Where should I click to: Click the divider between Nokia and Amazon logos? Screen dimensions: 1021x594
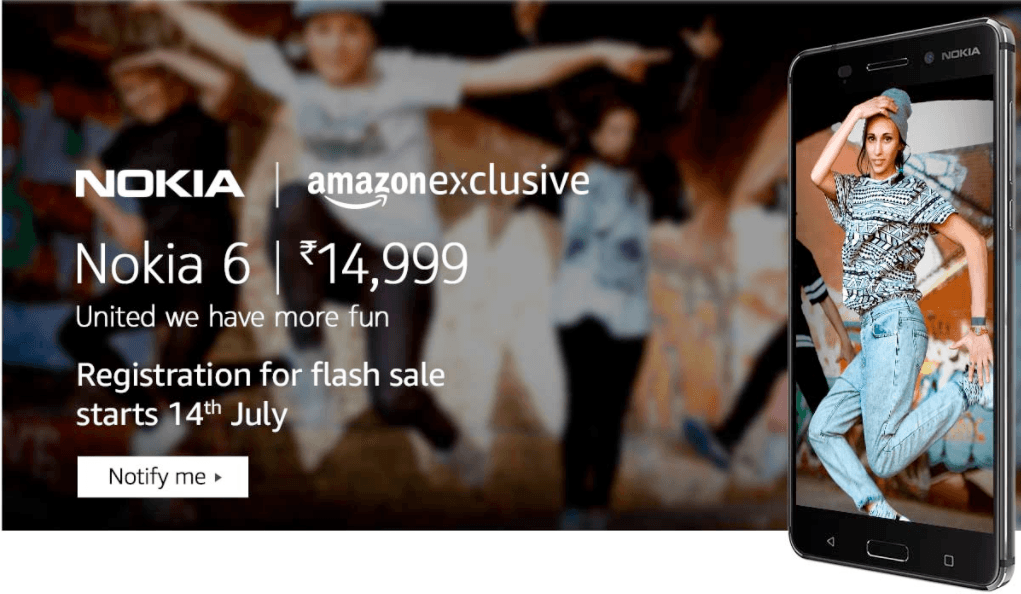(277, 185)
